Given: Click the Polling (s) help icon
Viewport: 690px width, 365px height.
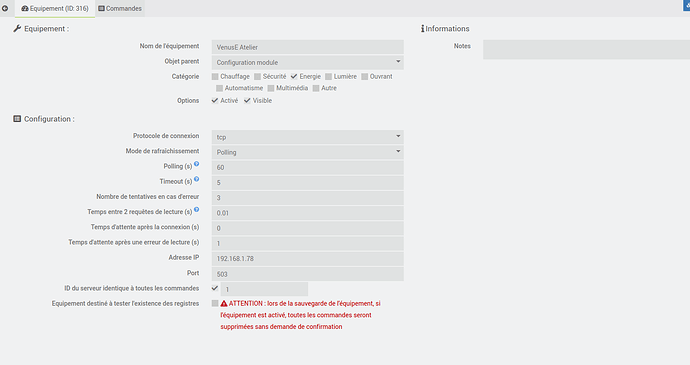Looking at the screenshot, I should [197, 164].
